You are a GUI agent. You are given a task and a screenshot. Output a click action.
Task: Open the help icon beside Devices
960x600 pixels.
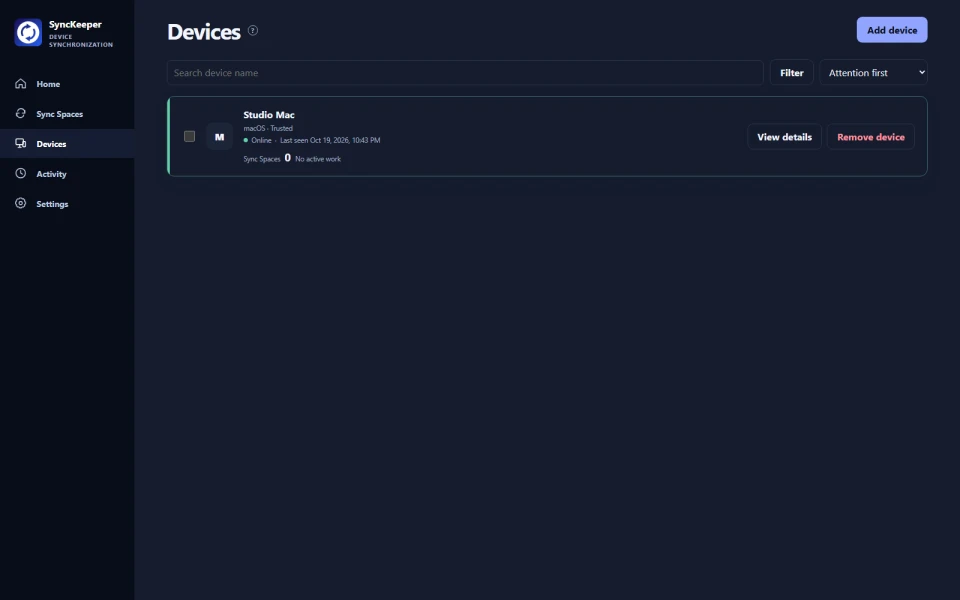[253, 30]
